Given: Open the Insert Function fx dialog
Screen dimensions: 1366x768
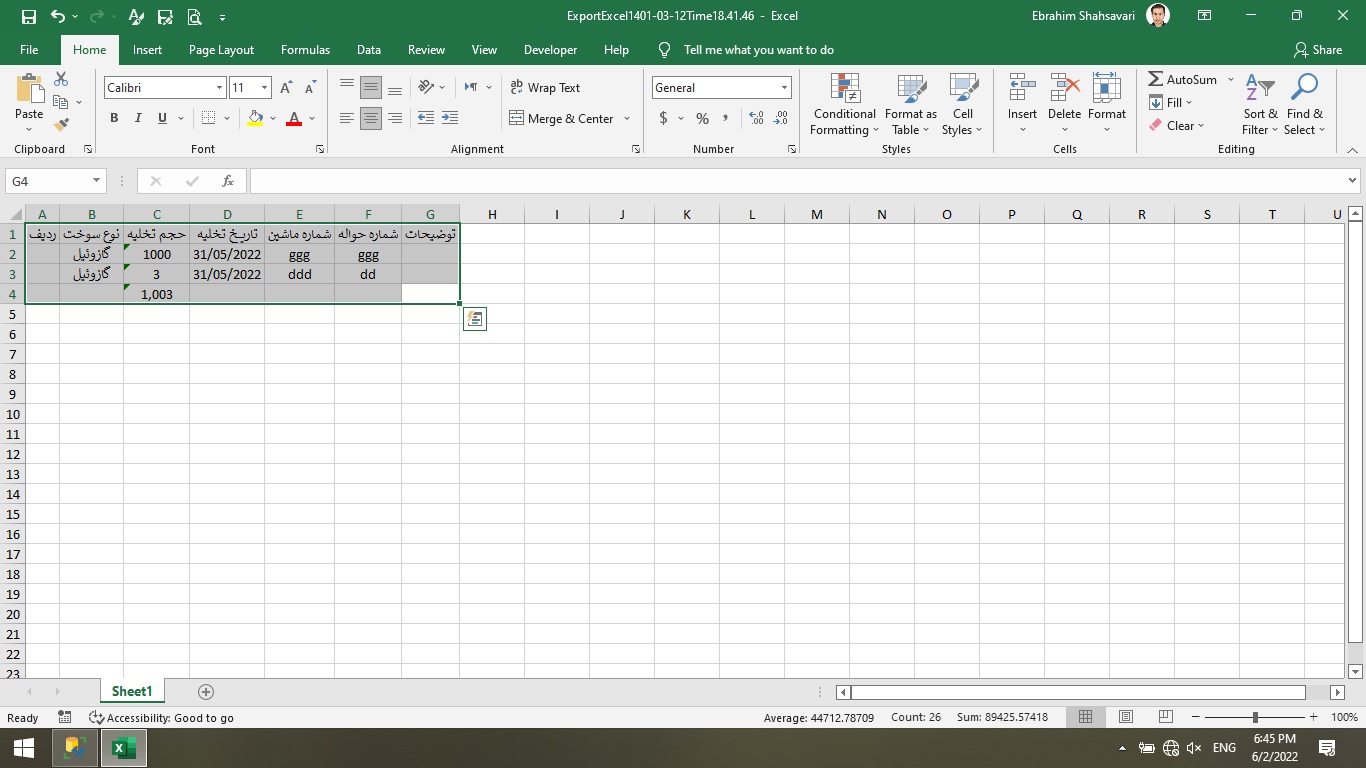Looking at the screenshot, I should [228, 181].
